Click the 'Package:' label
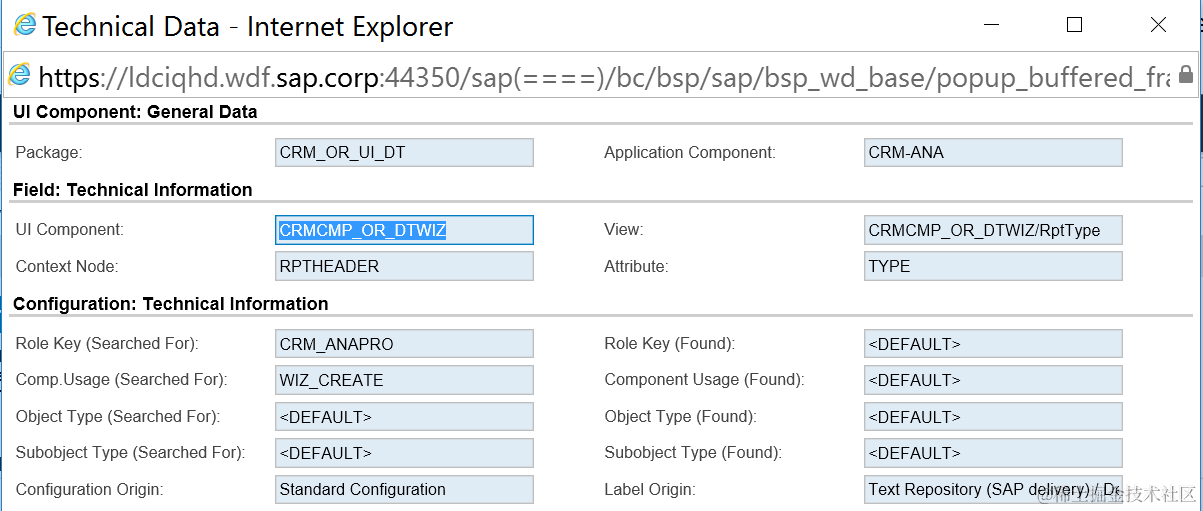 coord(49,153)
